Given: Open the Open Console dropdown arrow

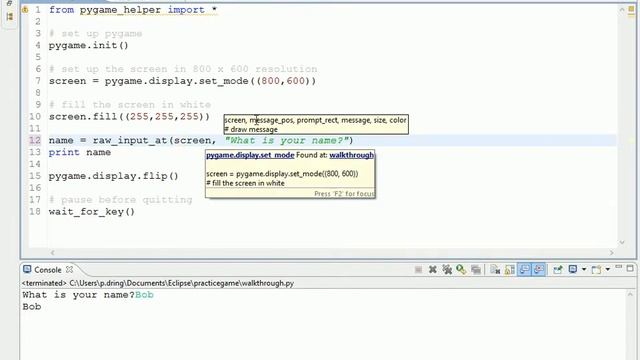Looking at the screenshot, I should pos(608,270).
